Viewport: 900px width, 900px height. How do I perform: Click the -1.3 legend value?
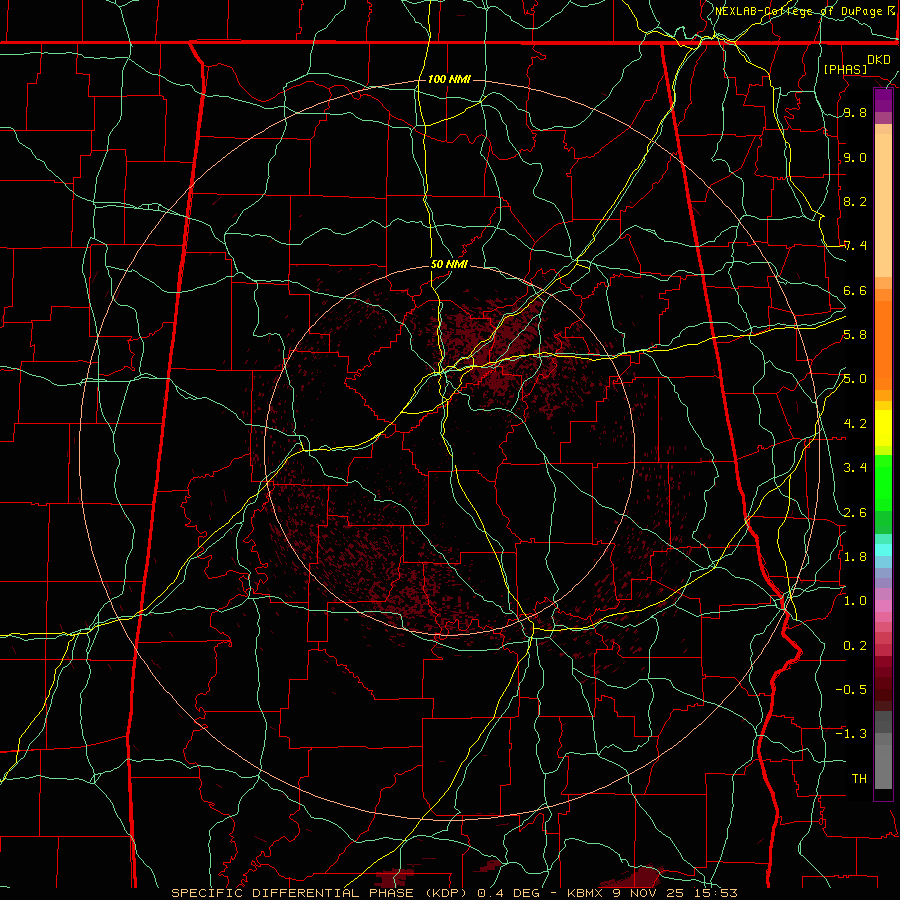[x=851, y=735]
